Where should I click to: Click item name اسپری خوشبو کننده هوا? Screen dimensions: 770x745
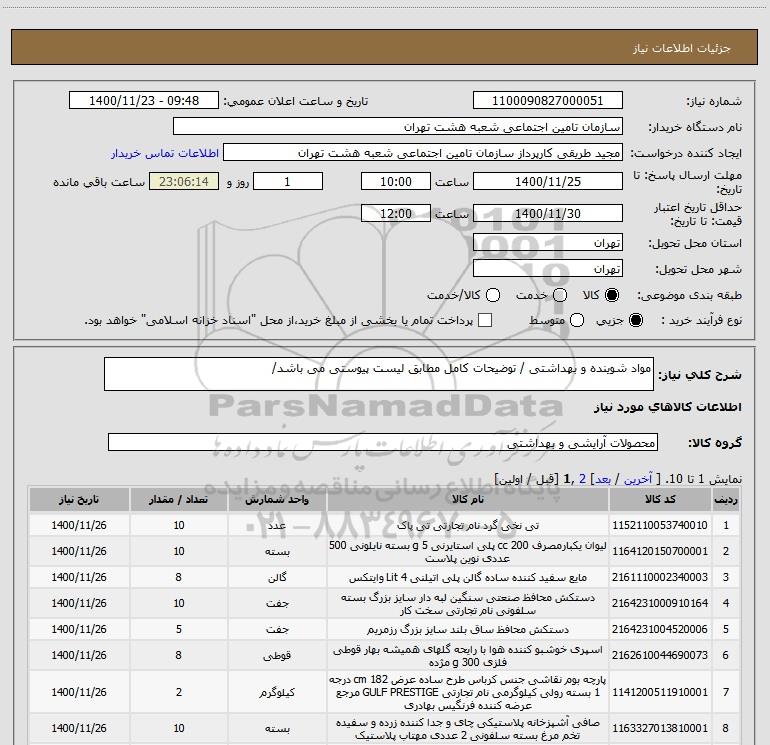[468, 656]
